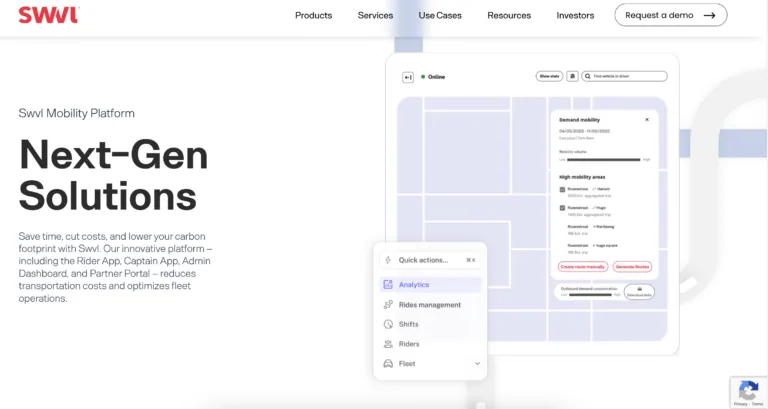Viewport: 768px width, 409px height.
Task: Open the Products menu
Action: pos(313,15)
